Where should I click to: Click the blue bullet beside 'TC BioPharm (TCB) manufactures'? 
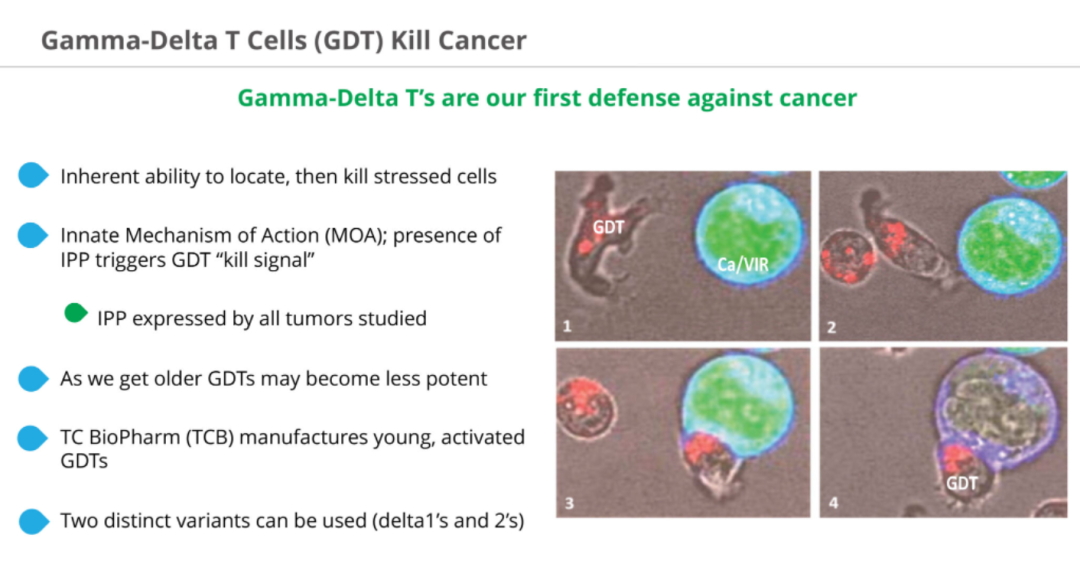tap(33, 438)
